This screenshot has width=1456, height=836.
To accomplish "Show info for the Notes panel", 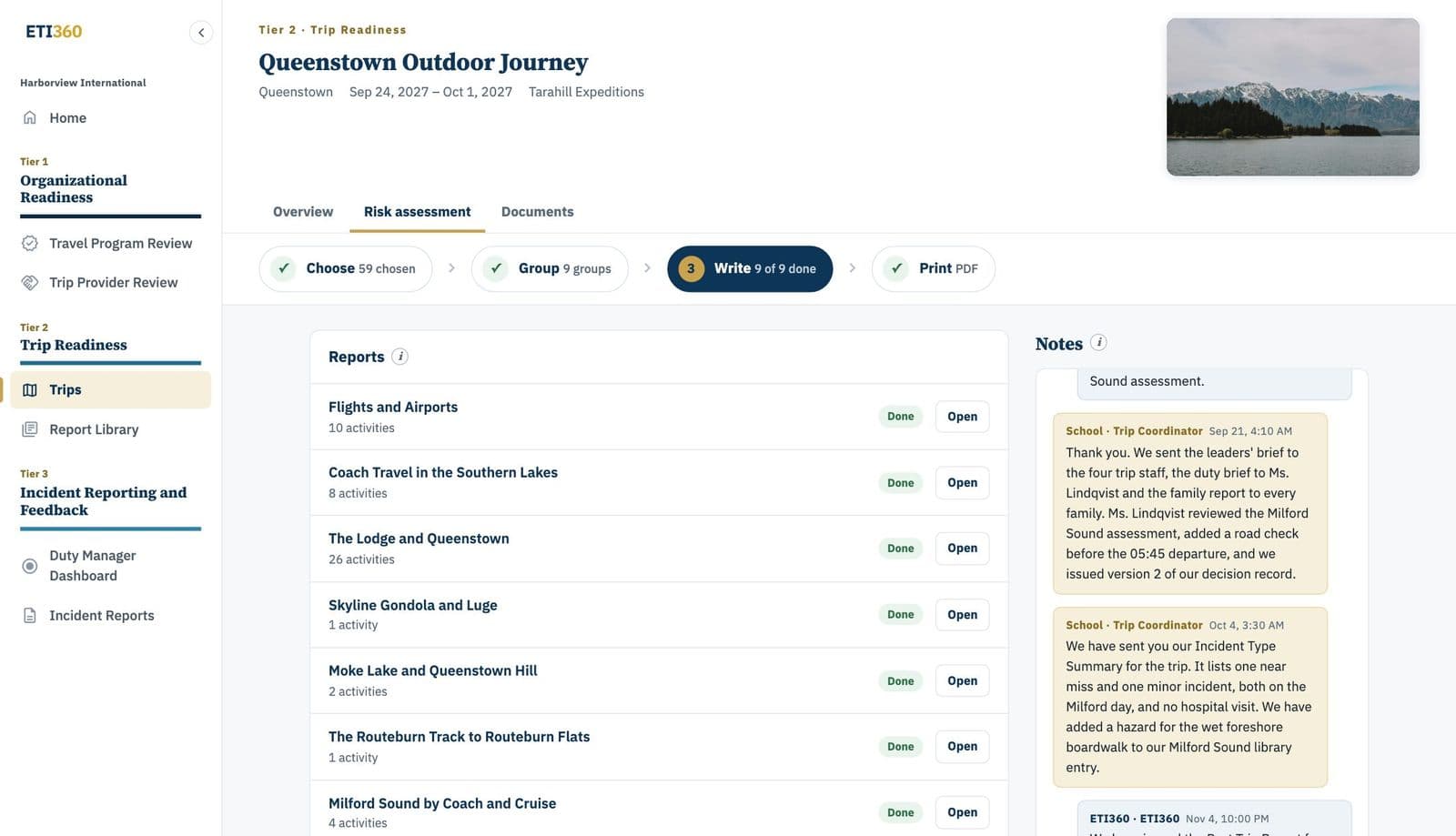I will tap(1098, 343).
